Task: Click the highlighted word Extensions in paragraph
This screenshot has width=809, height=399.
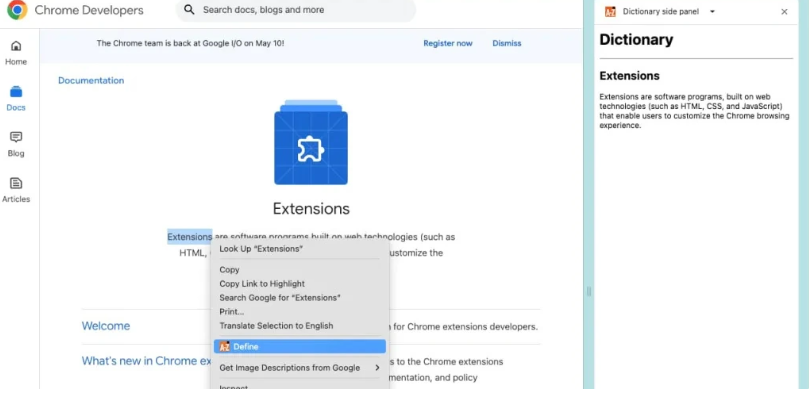Action: [189, 237]
